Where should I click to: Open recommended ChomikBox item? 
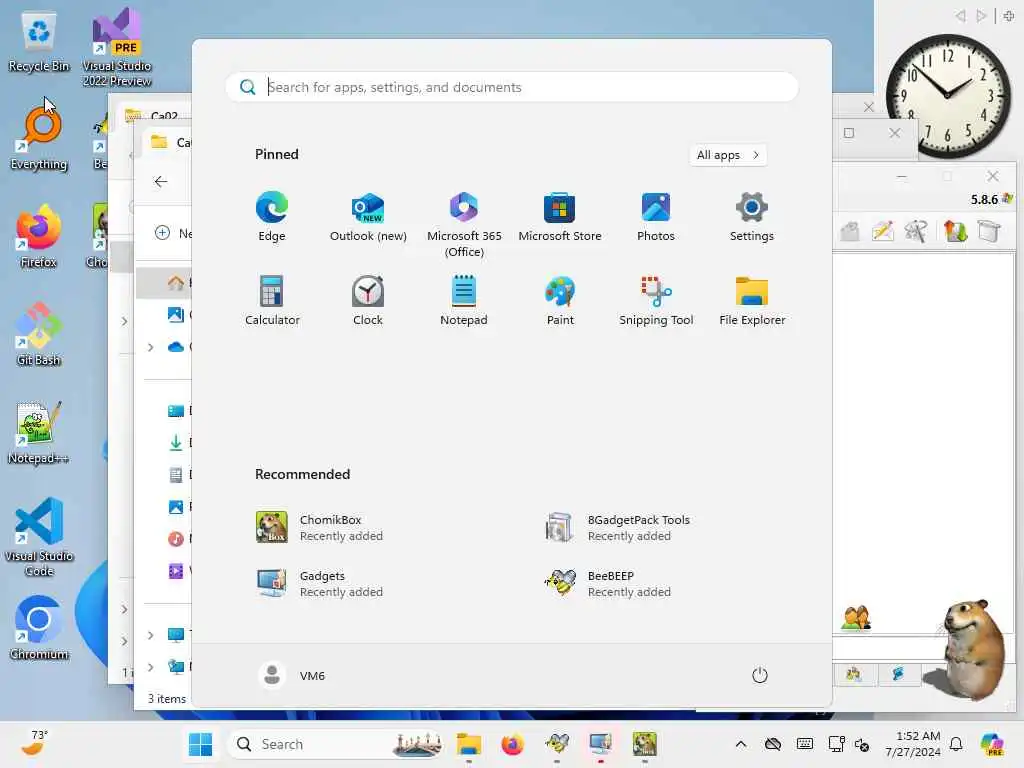(x=320, y=528)
